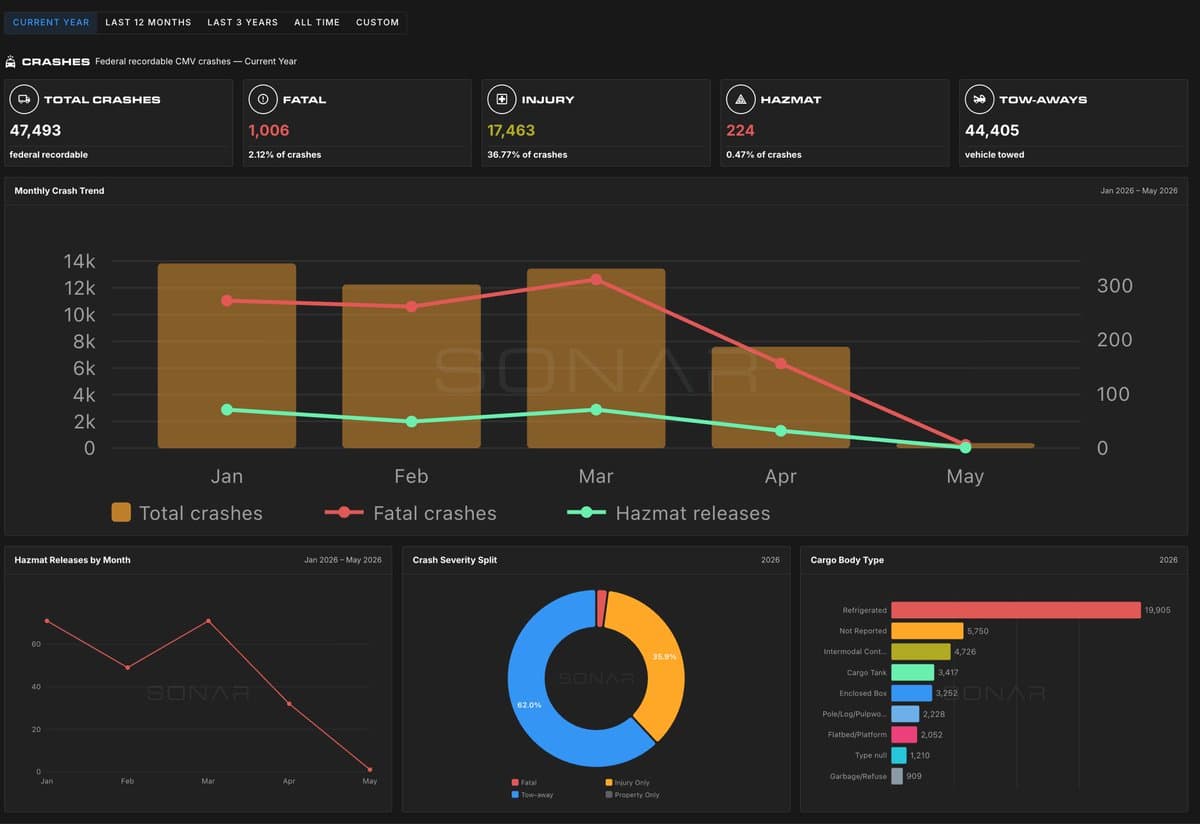Screen dimensions: 1200x824
Task: Click the Cargo Body Type title
Action: pos(847,560)
